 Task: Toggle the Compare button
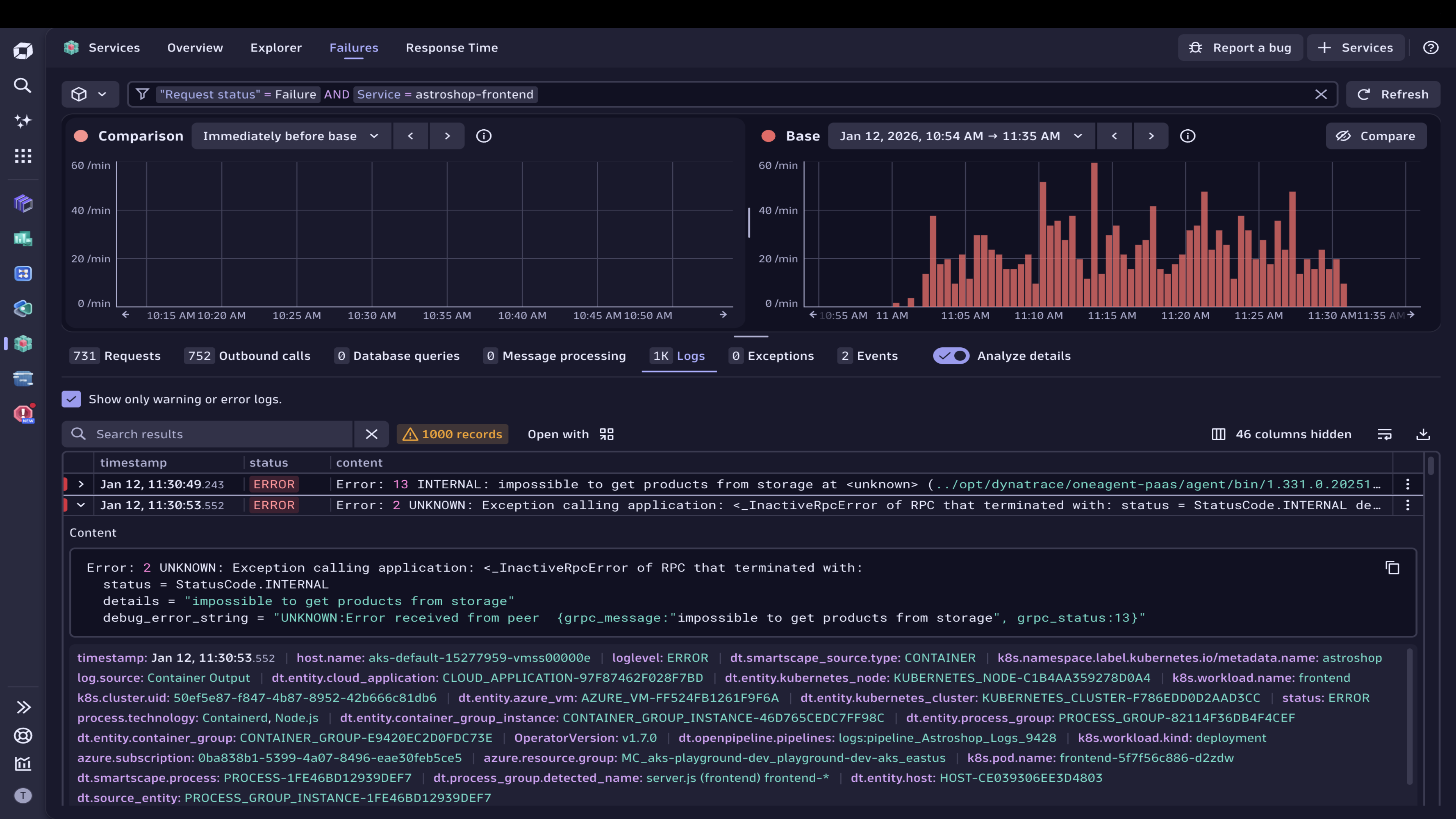click(x=1376, y=136)
